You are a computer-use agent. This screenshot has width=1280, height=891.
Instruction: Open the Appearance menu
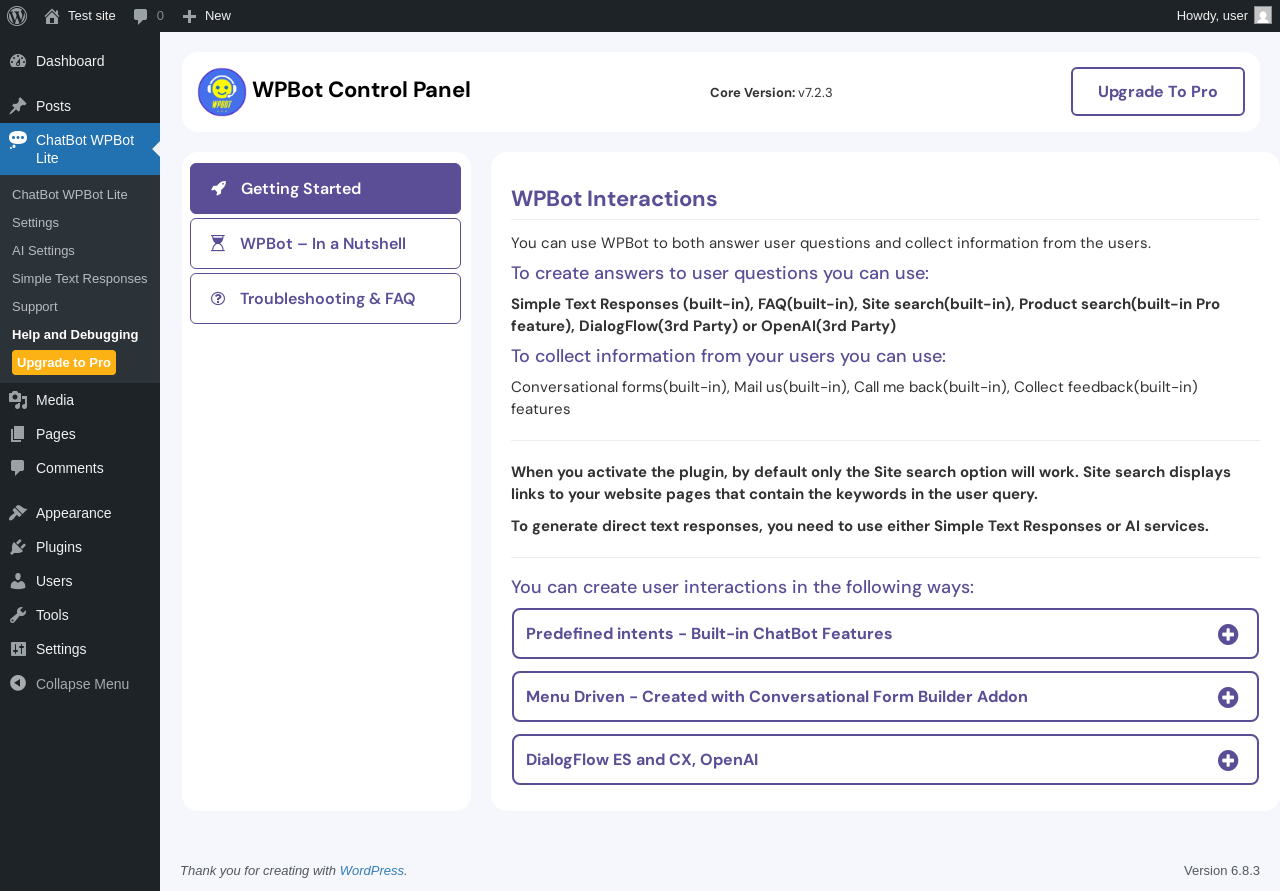point(73,513)
